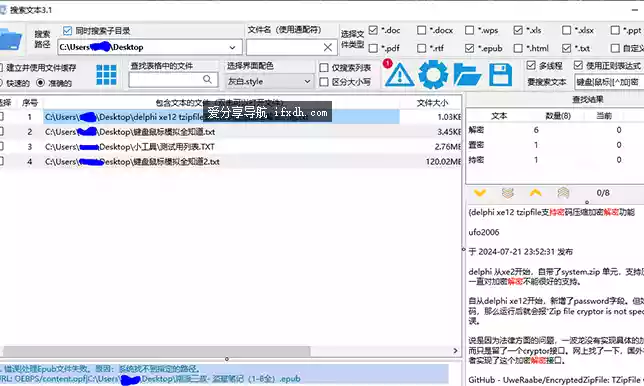The image size is (644, 386).
Task: Uncheck the *.doc file type
Action: coord(373,30)
